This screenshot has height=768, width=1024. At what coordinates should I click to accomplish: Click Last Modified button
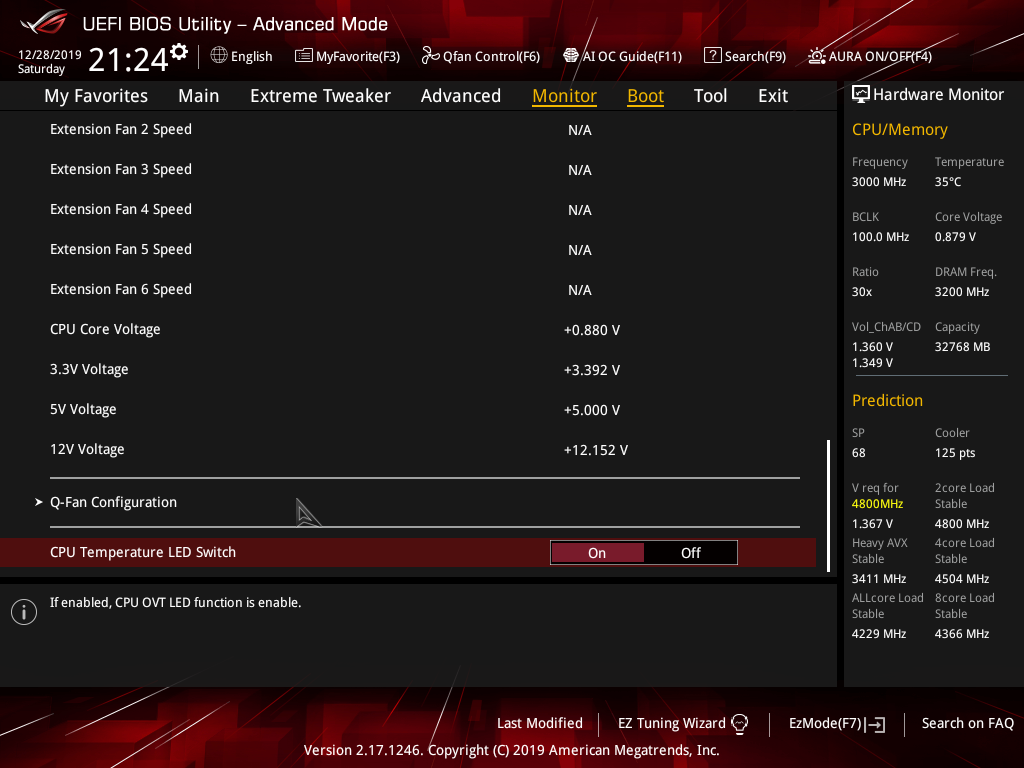(539, 723)
